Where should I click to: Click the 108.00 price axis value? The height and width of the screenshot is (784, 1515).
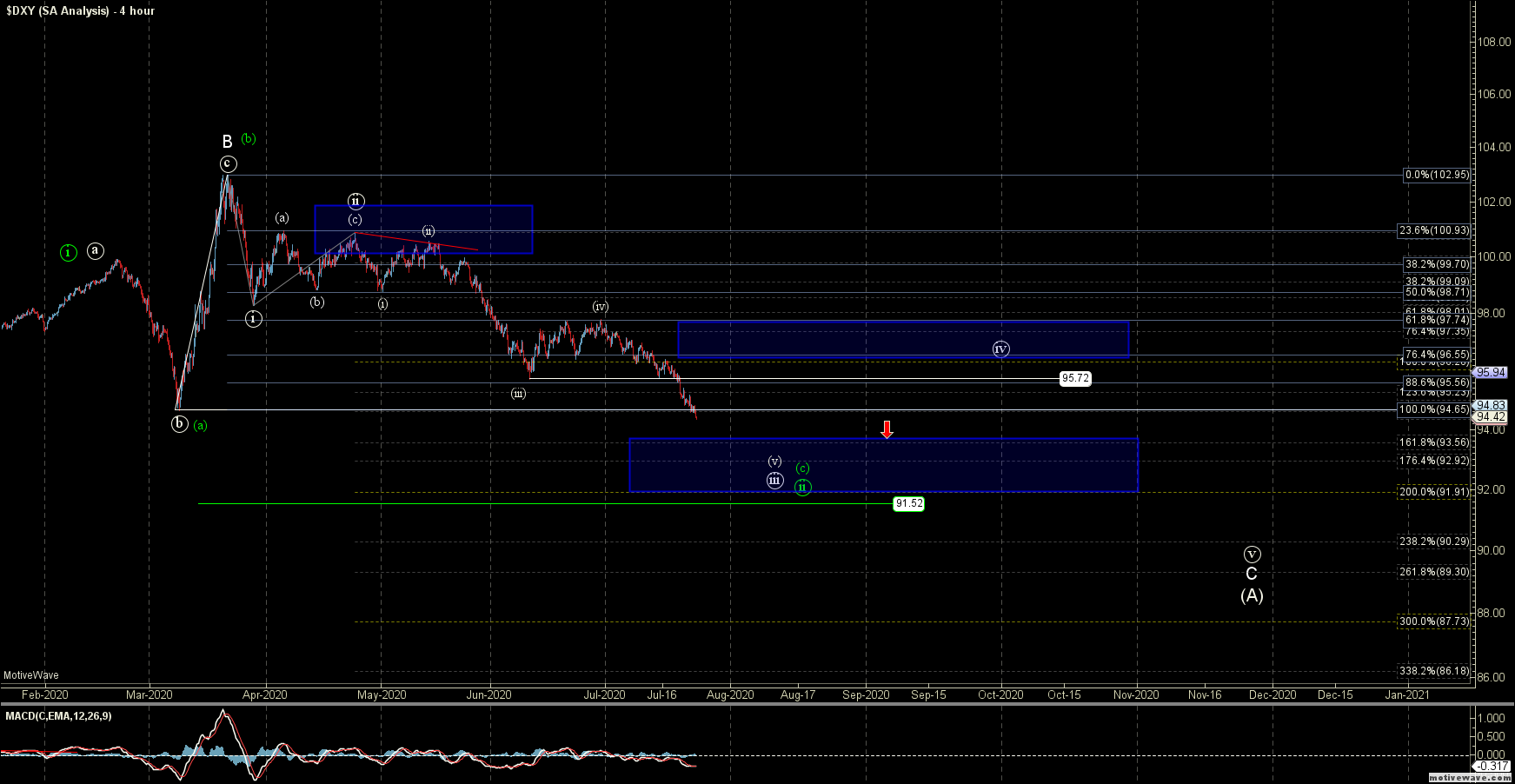pyautogui.click(x=1494, y=42)
